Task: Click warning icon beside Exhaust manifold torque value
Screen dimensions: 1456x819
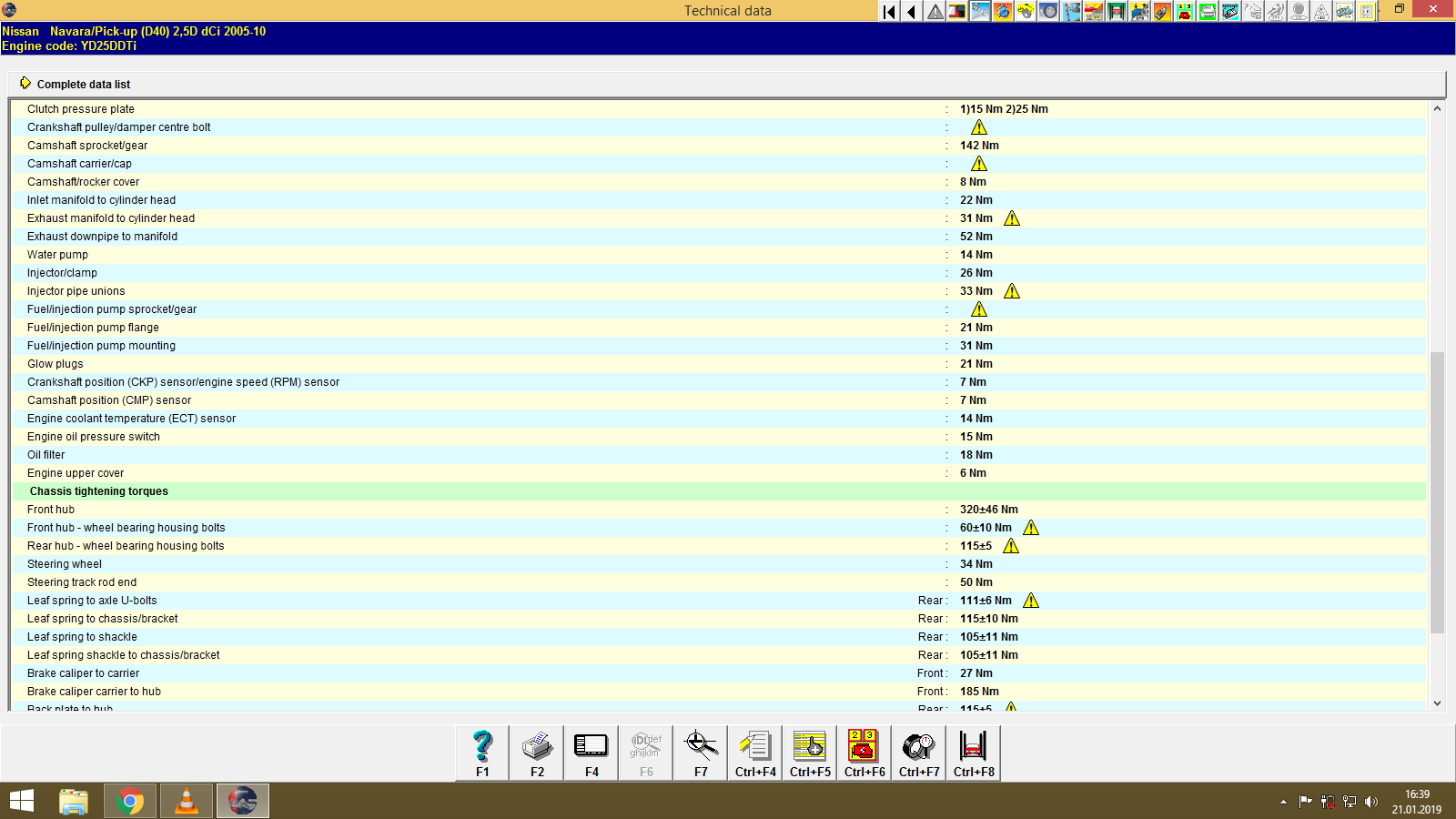Action: [x=1012, y=217]
